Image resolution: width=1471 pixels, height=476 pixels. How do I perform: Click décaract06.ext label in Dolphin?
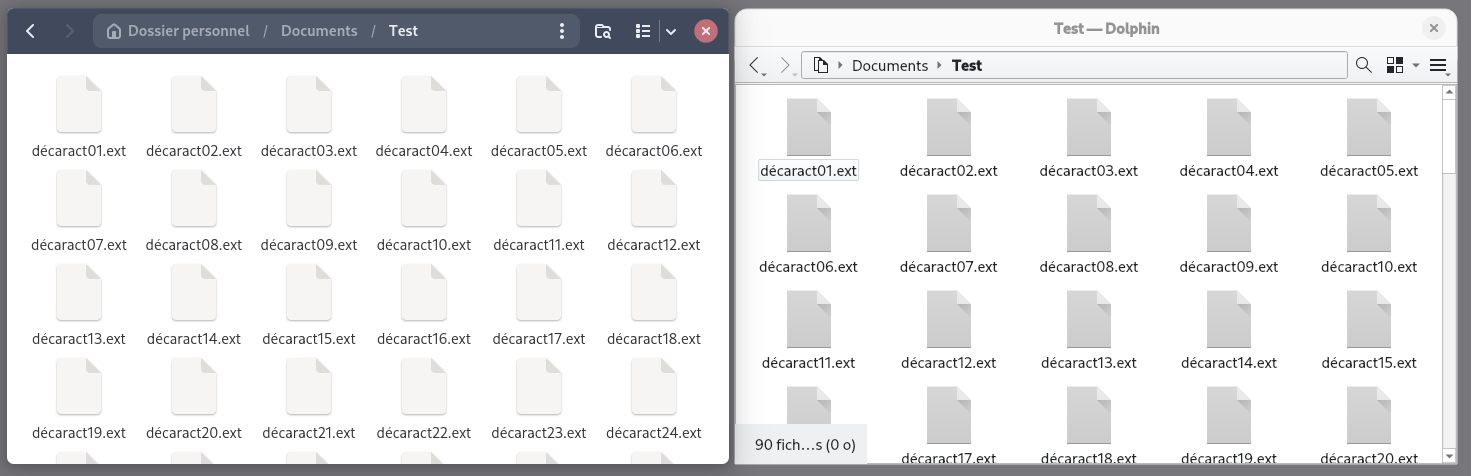(809, 267)
